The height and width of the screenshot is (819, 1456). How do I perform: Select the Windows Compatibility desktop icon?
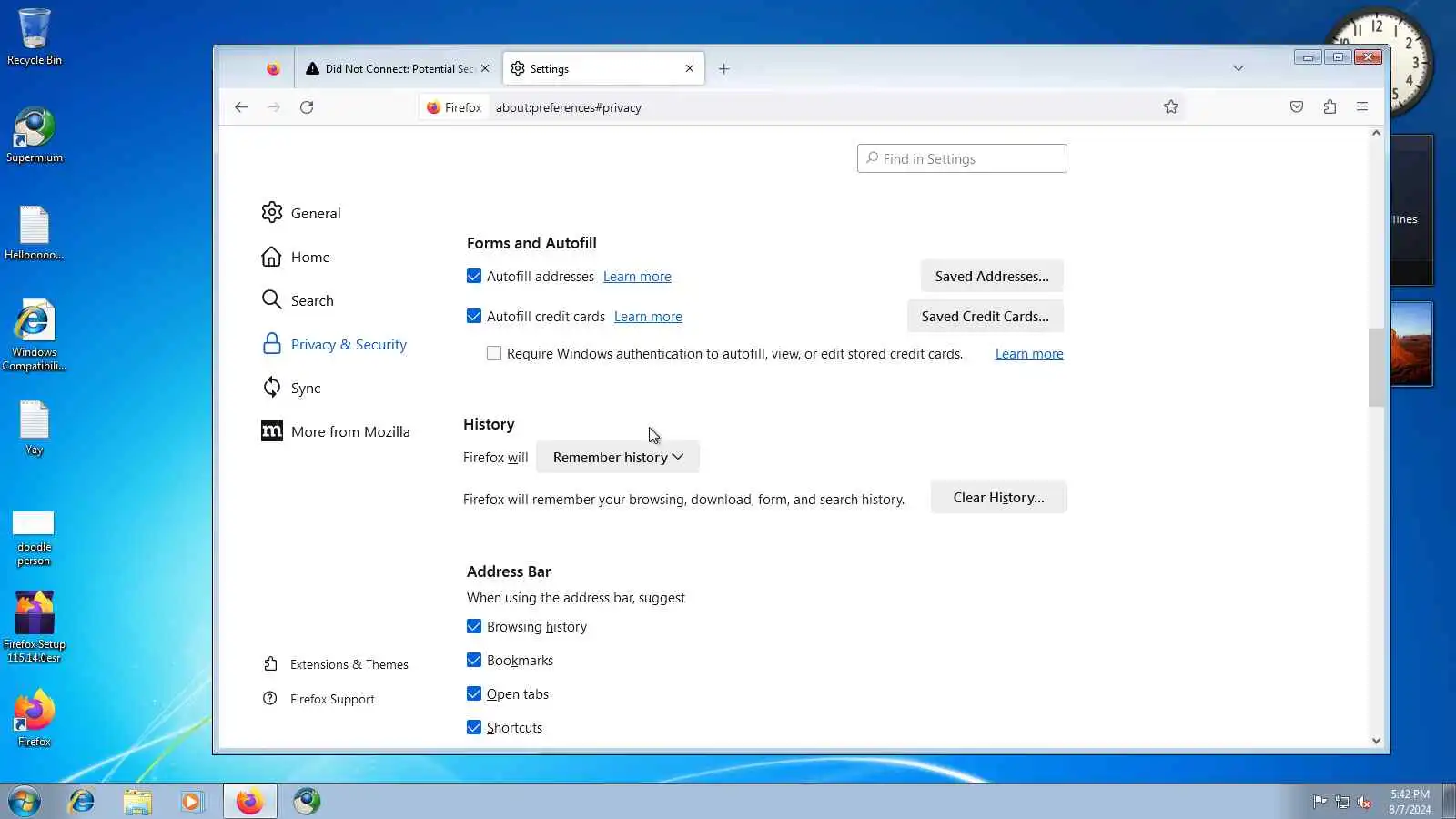pyautogui.click(x=35, y=336)
